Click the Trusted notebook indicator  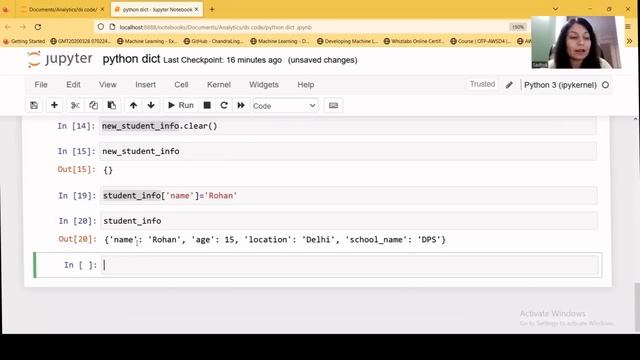click(x=482, y=84)
